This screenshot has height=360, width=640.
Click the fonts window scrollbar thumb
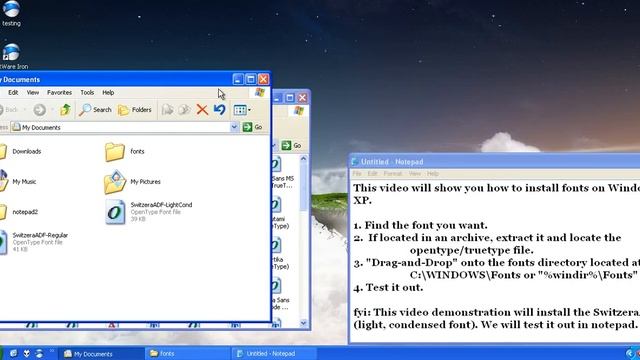303,188
